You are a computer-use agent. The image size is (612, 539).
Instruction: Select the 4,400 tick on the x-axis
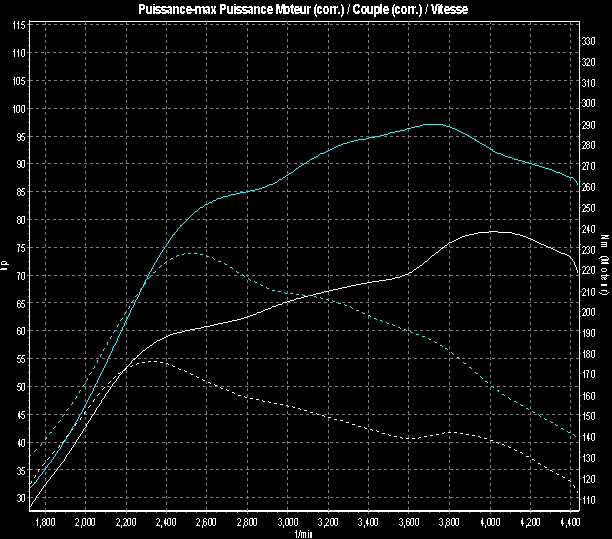click(x=570, y=521)
